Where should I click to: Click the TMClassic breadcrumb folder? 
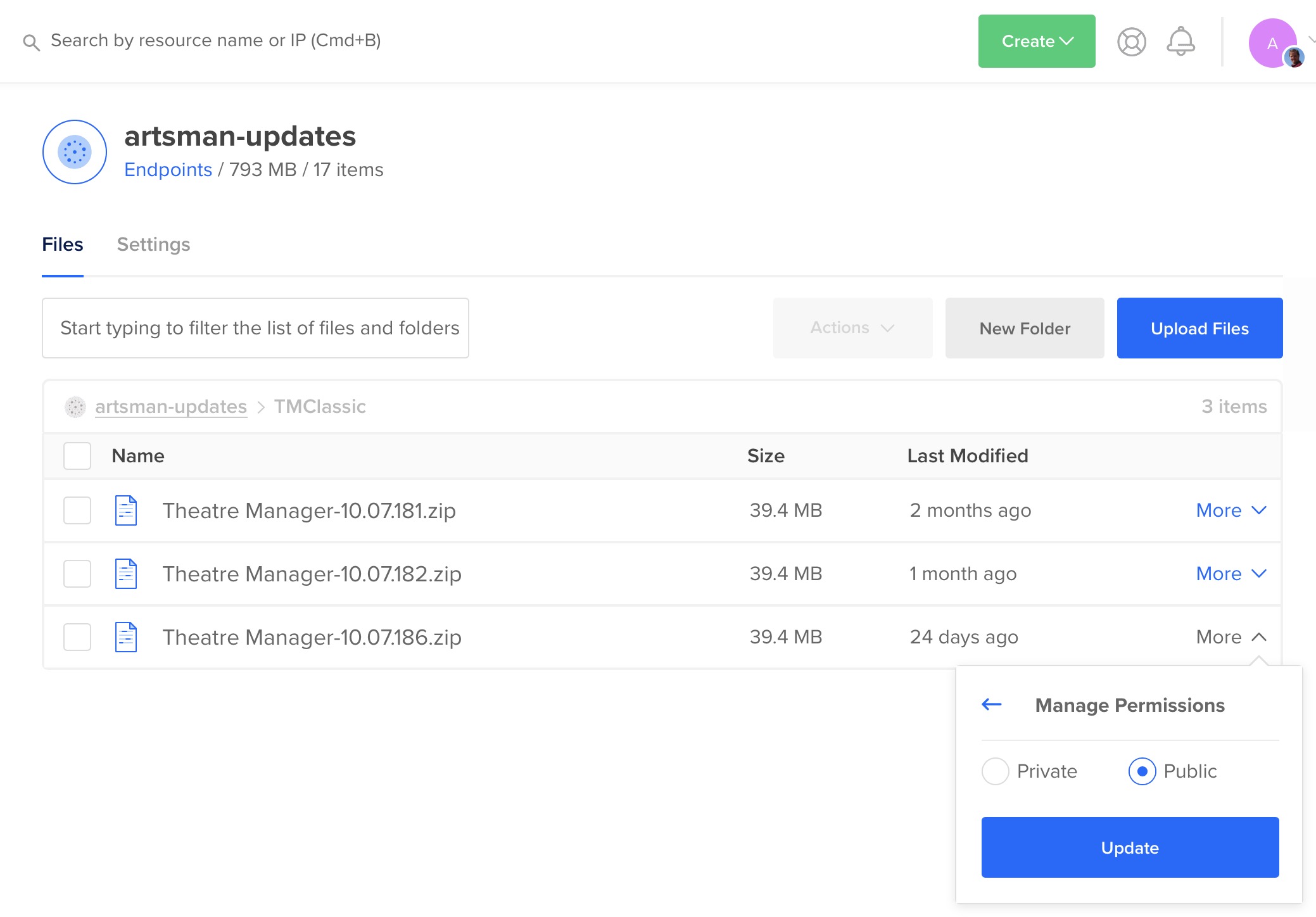click(x=320, y=407)
